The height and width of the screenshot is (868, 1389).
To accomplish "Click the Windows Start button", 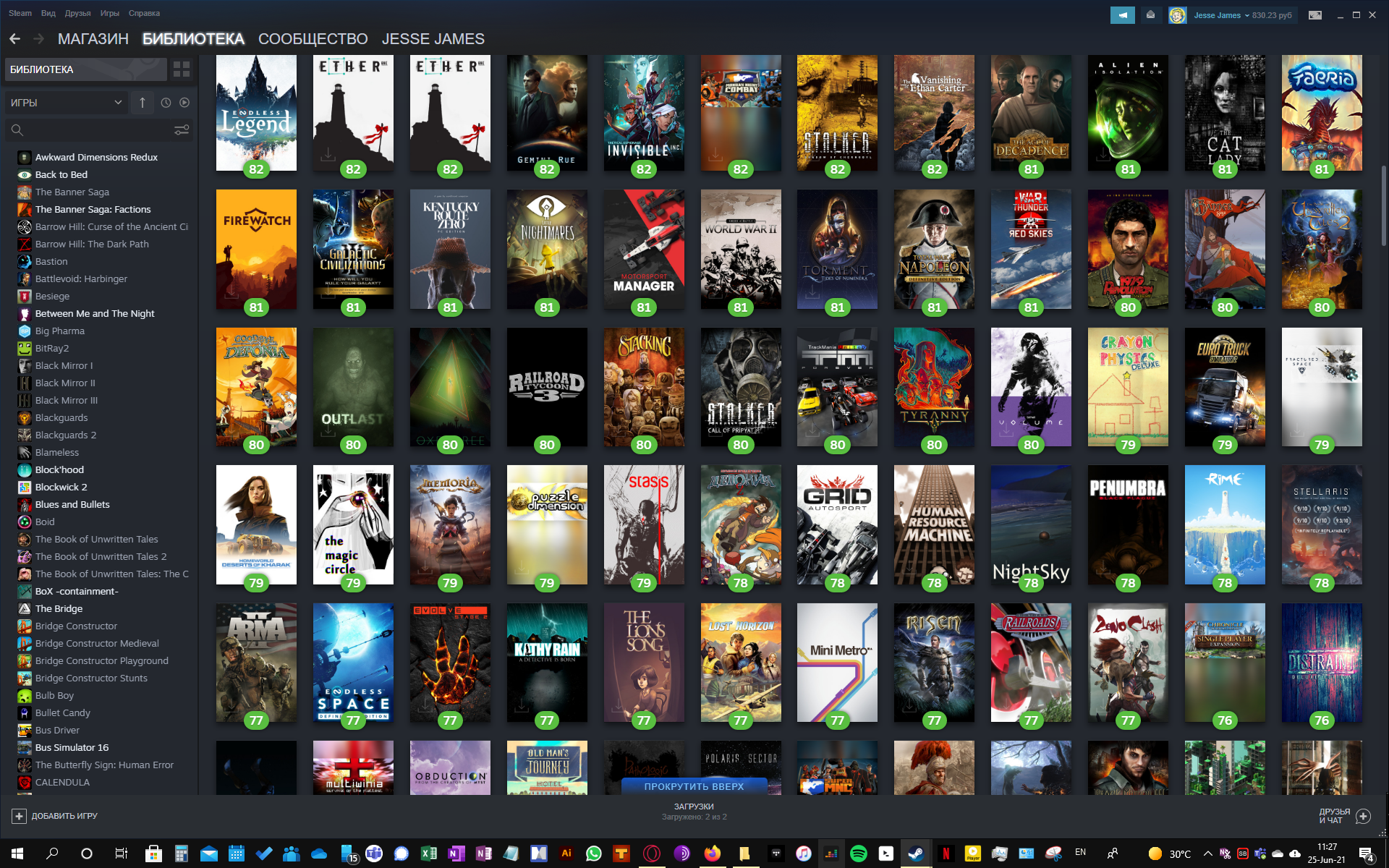I will coord(17,854).
